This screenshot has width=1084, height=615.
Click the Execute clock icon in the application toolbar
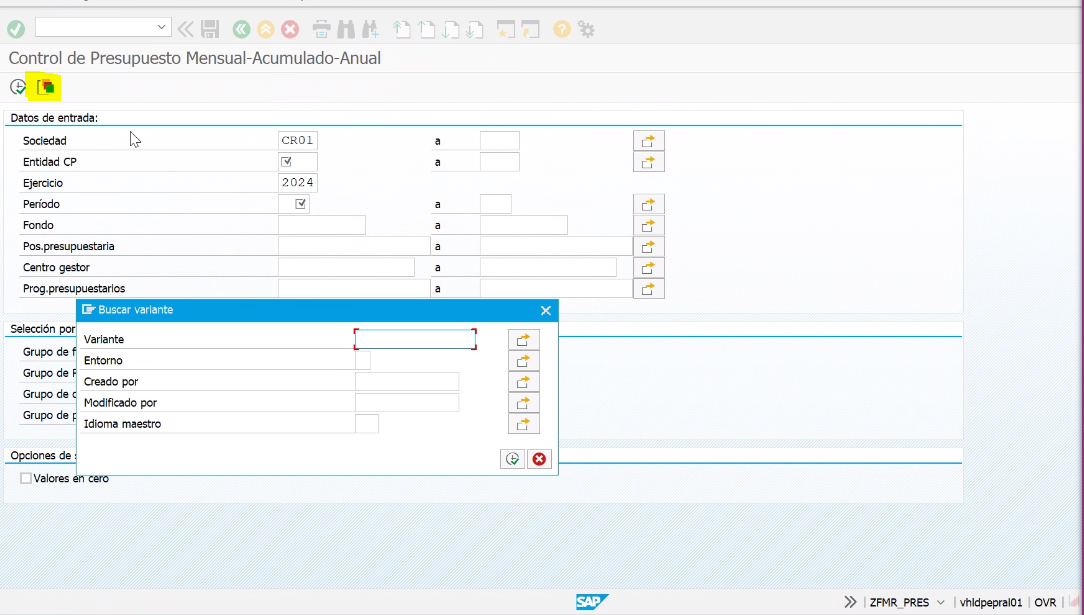pyautogui.click(x=17, y=88)
